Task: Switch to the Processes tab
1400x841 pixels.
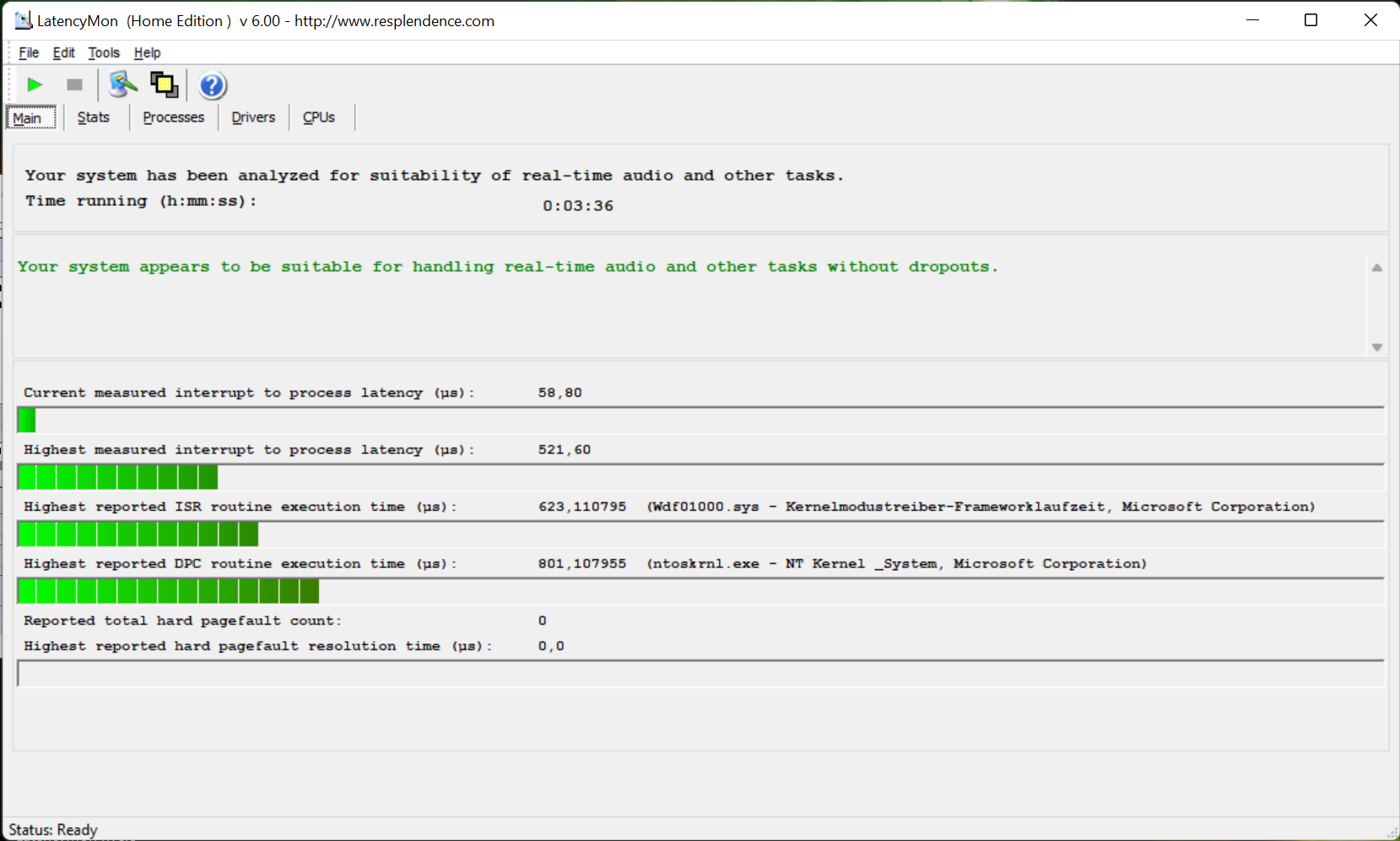Action: [x=173, y=117]
